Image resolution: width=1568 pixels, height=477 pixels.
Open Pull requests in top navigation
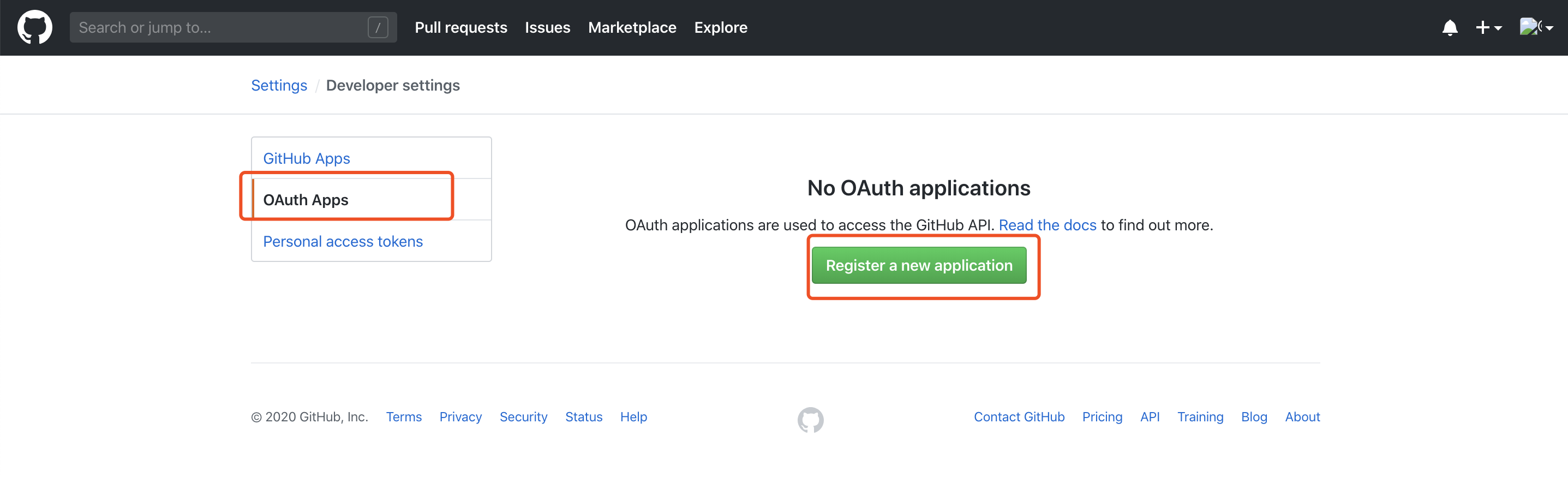(461, 27)
